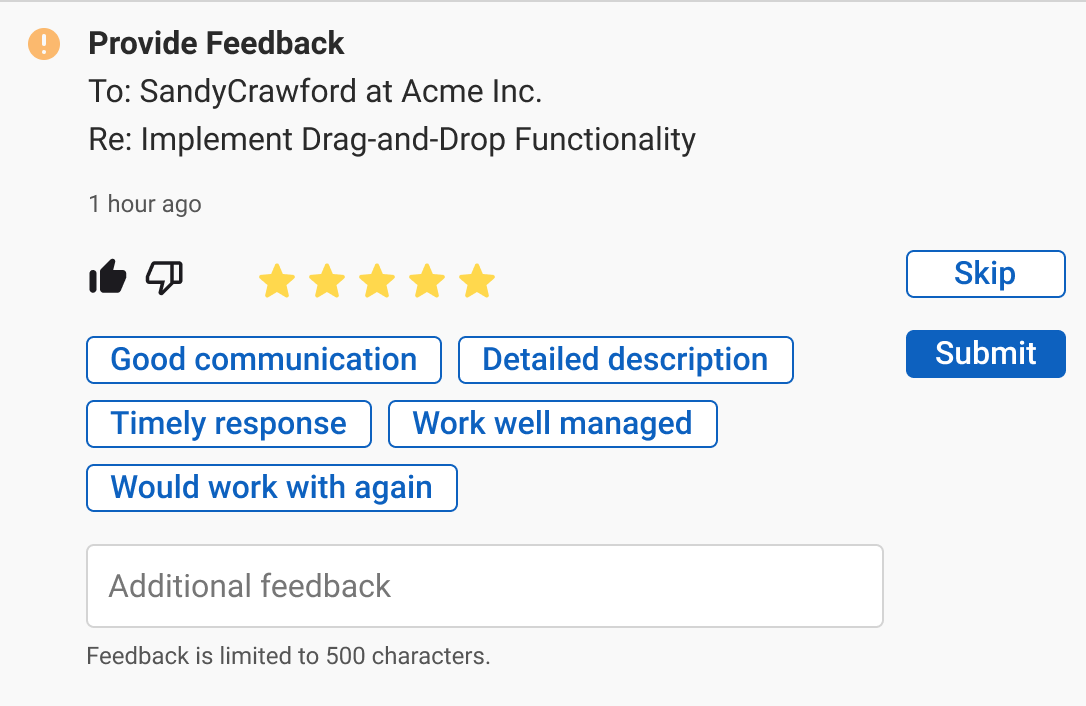The width and height of the screenshot is (1086, 706).
Task: Enable the Timely response tag
Action: pyautogui.click(x=229, y=423)
